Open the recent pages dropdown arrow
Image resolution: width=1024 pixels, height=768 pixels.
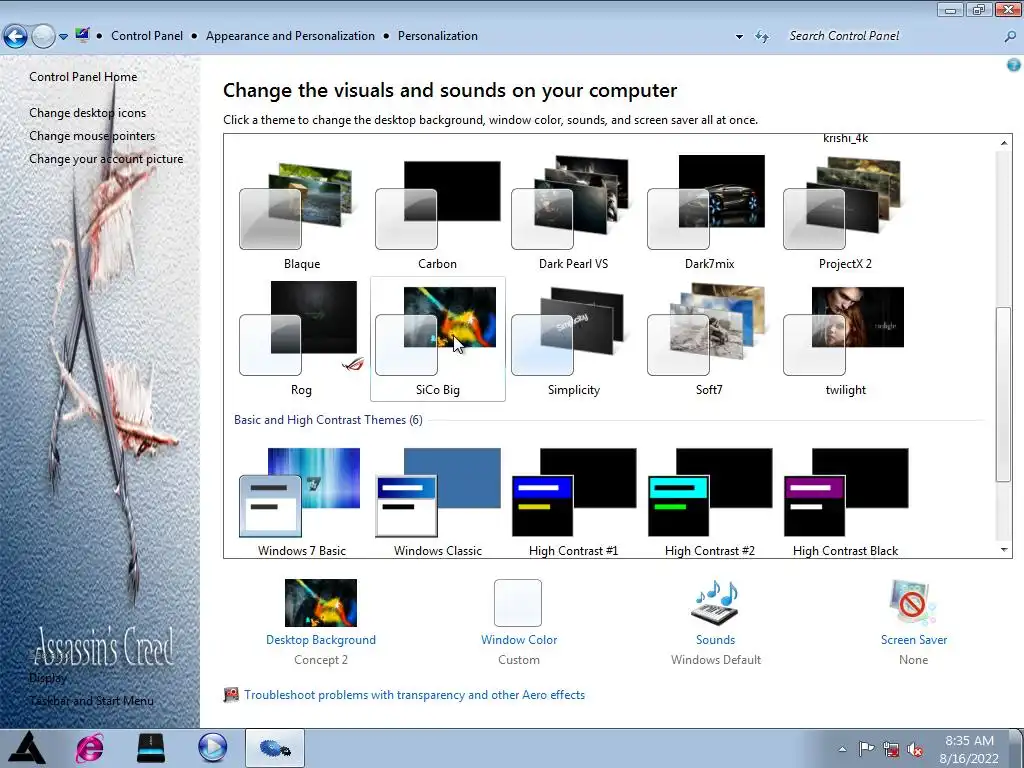coord(63,37)
